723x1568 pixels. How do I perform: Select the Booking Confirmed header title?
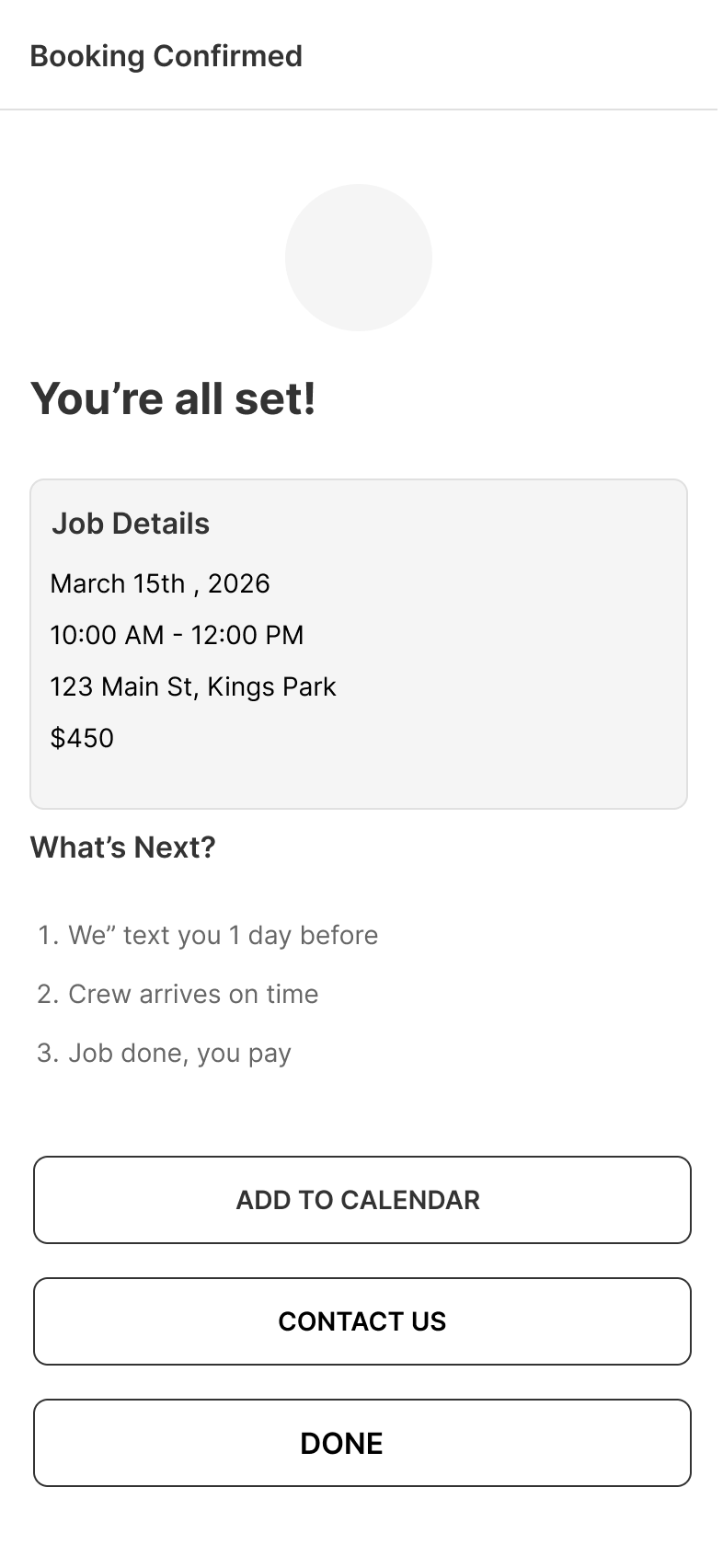166,56
